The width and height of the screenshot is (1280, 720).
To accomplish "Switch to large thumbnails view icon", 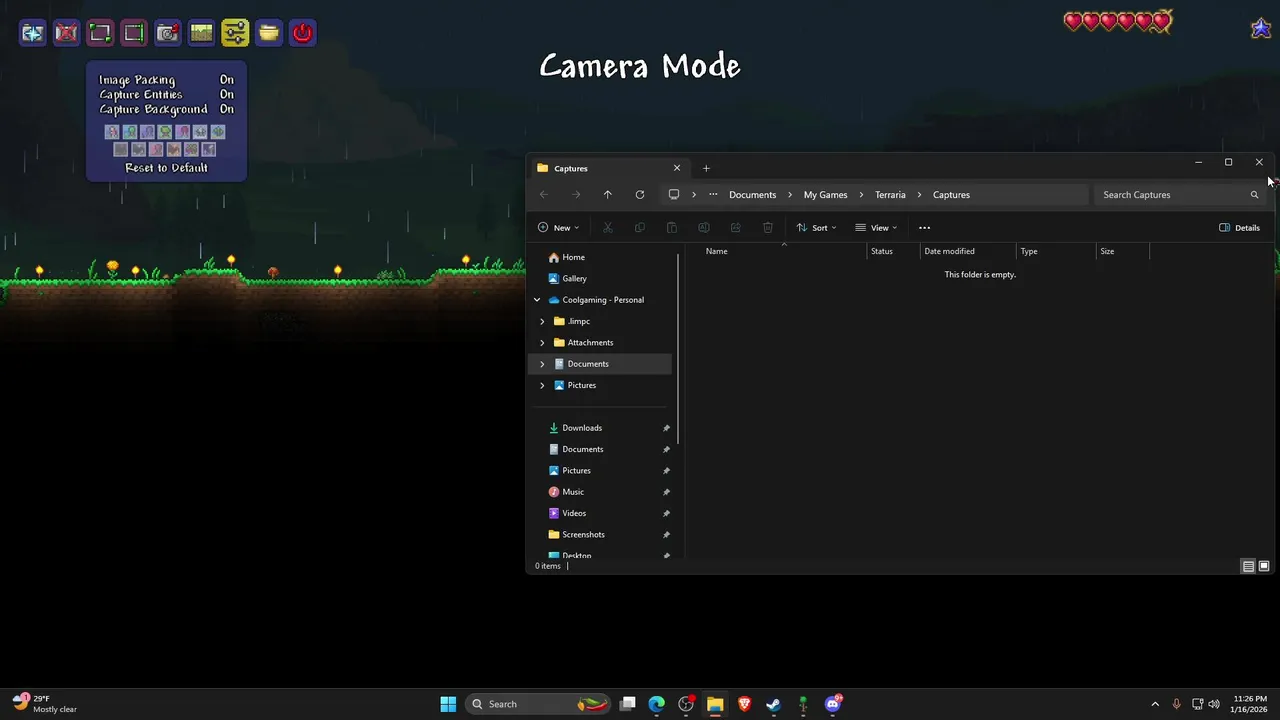I will coord(1264,566).
